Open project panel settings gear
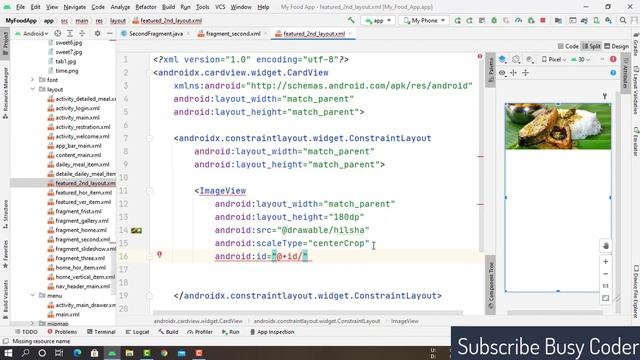 click(97, 33)
